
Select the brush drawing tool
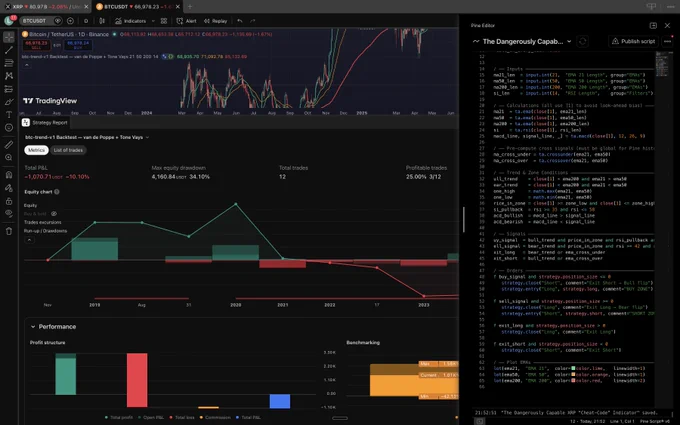click(9, 102)
